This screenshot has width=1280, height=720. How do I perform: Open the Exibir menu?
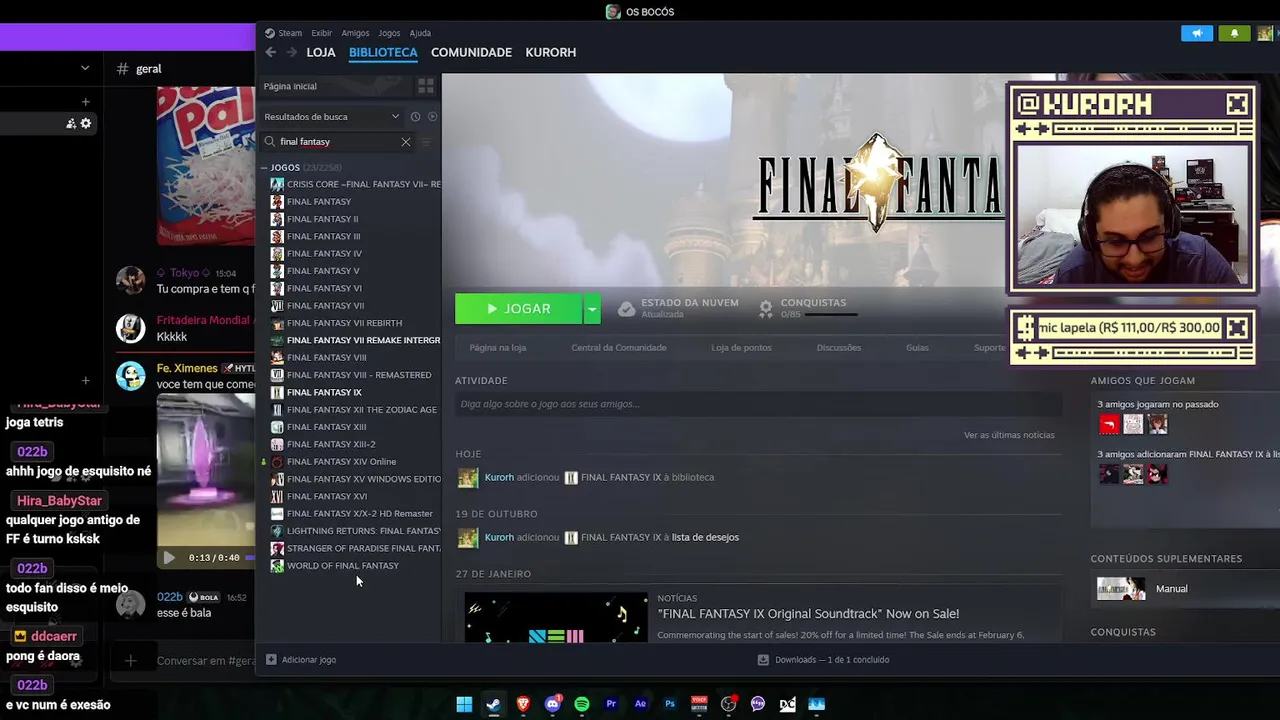click(321, 33)
